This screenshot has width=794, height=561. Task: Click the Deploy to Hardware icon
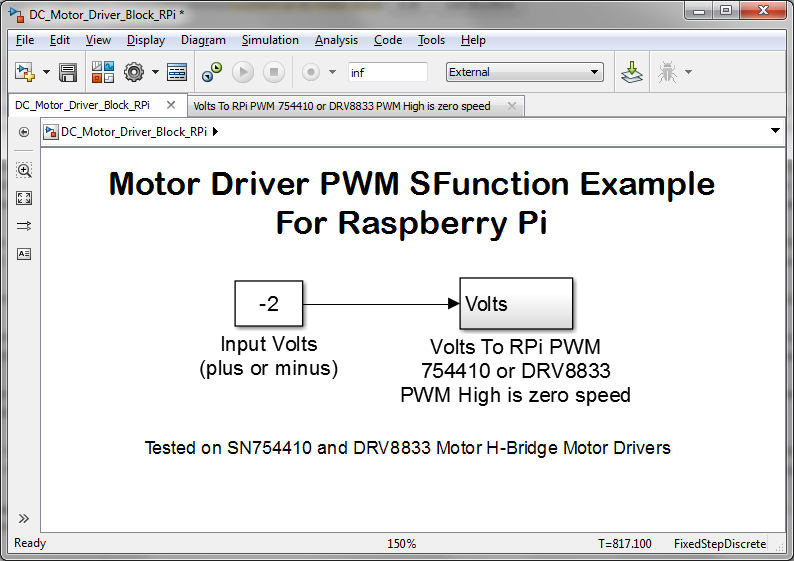631,72
